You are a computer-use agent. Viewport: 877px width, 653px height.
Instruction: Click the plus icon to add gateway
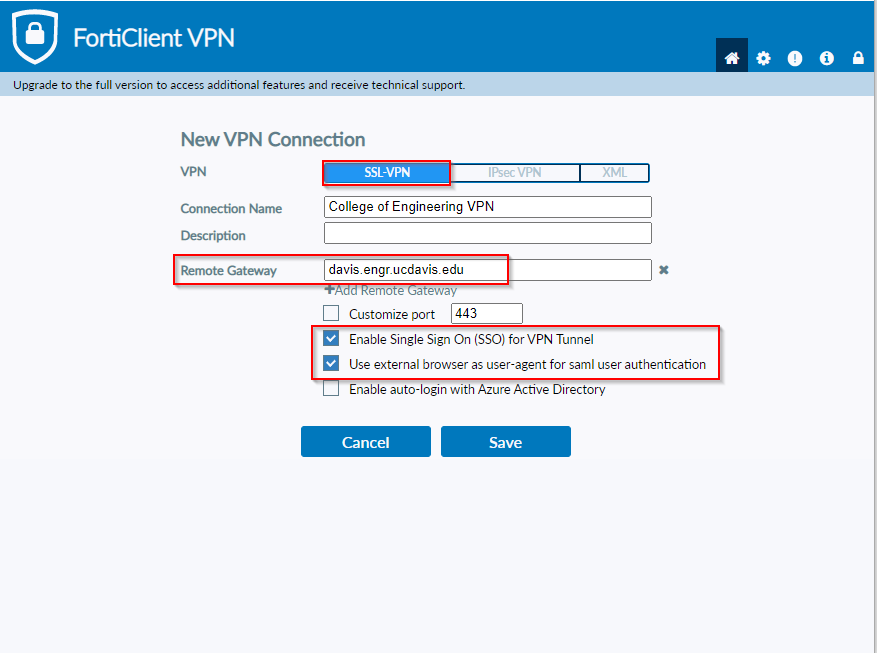(329, 290)
